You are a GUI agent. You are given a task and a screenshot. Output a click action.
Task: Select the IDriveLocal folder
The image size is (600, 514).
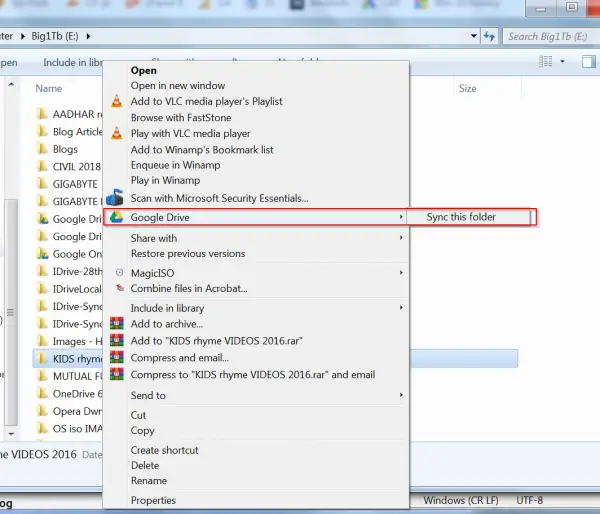[x=77, y=289]
